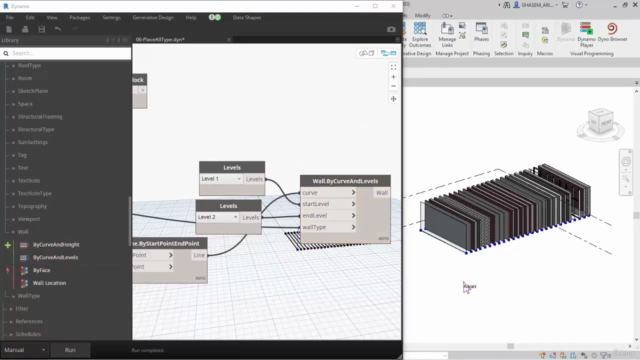Viewport: 640px width, 360px height.
Task: Open Explore Outcomes in Revit ribbon
Action: [420, 35]
